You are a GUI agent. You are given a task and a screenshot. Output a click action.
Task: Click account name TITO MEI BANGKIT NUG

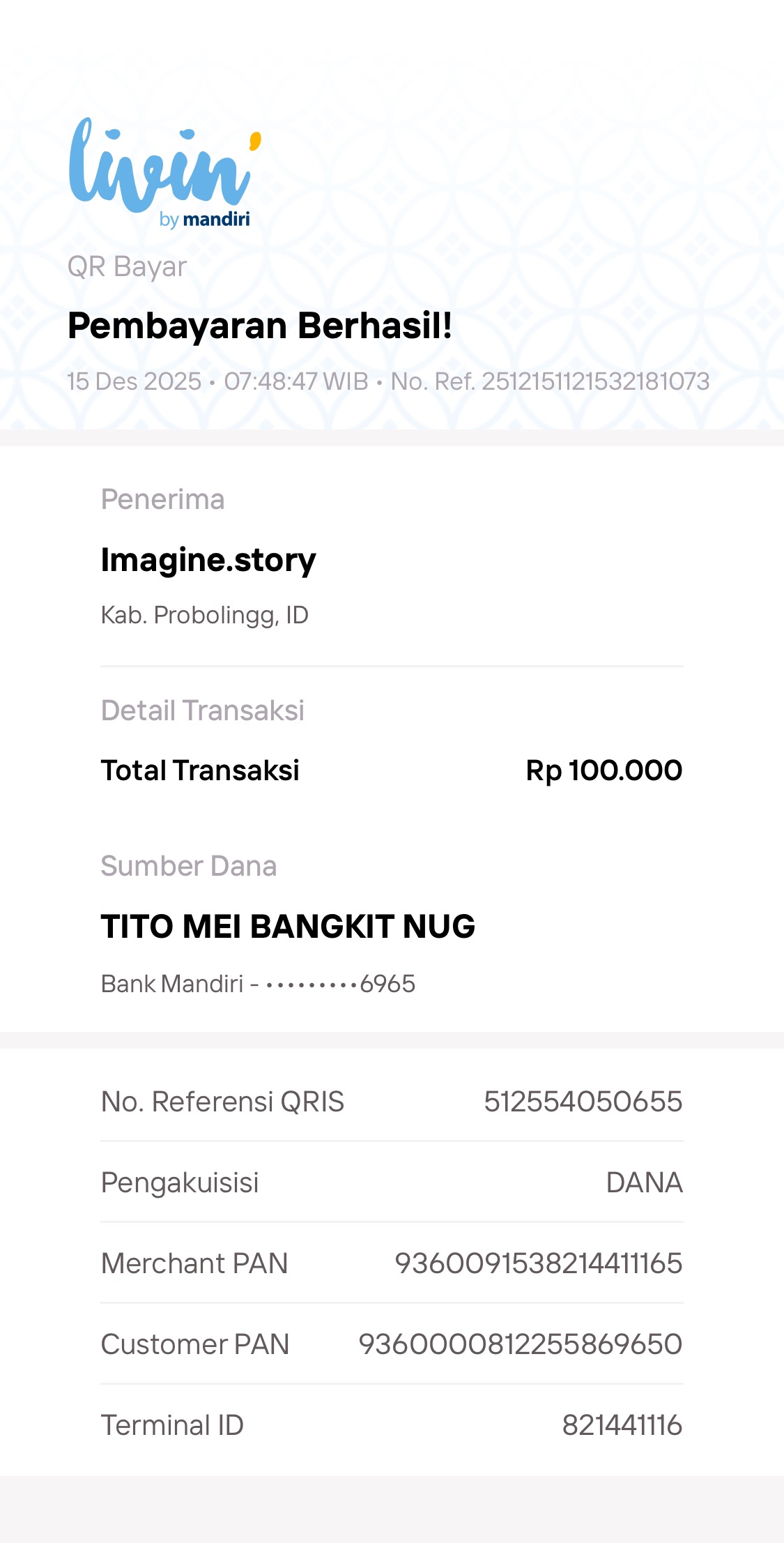pos(288,927)
